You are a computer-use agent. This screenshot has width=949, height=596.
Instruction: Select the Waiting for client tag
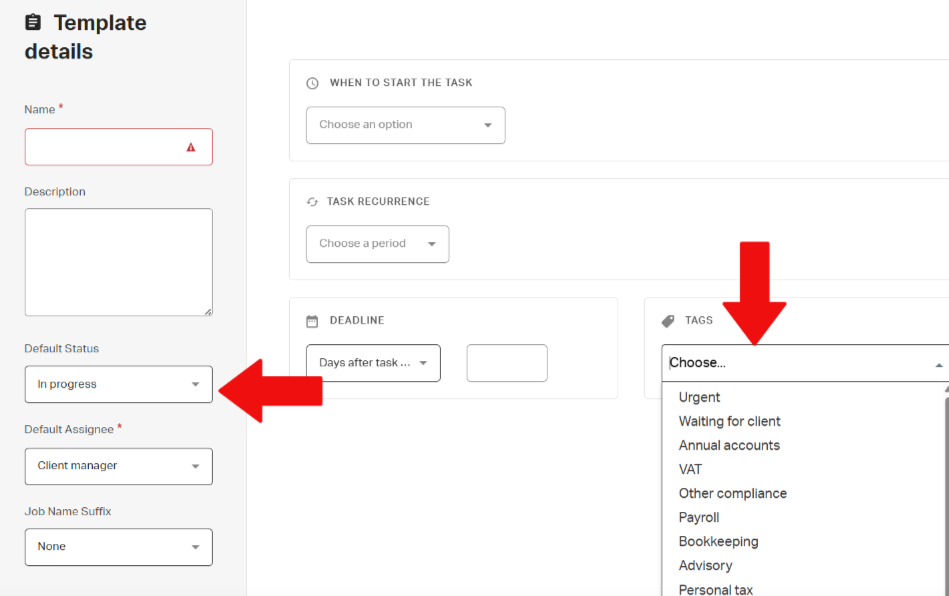729,421
